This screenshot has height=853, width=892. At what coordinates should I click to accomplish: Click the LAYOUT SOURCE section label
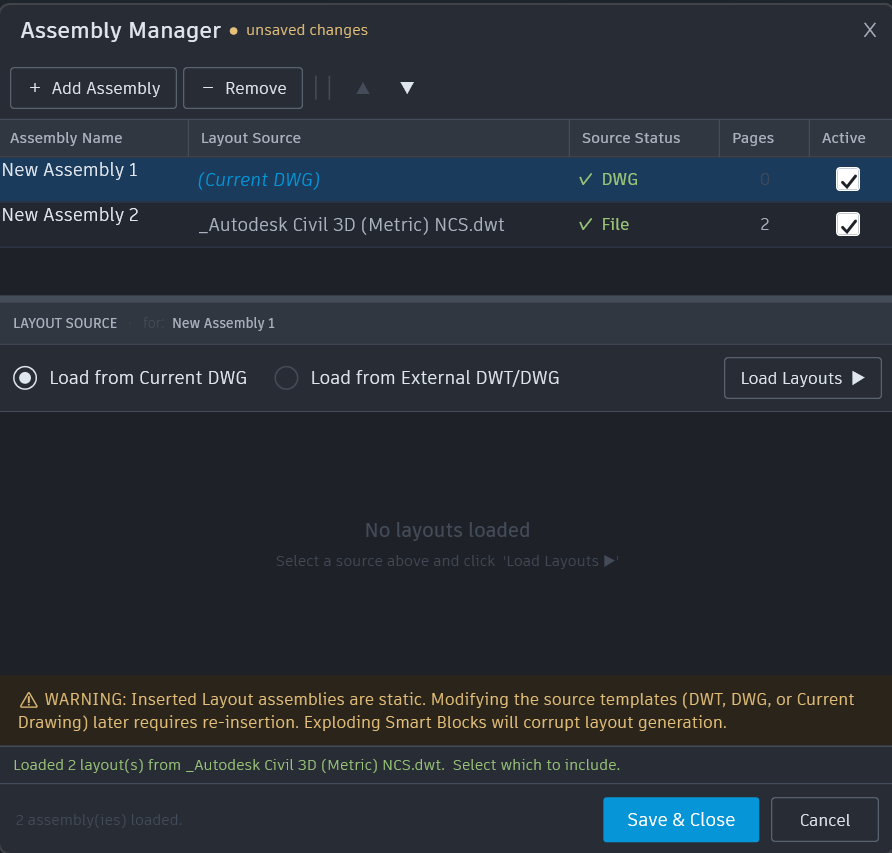pyautogui.click(x=65, y=323)
